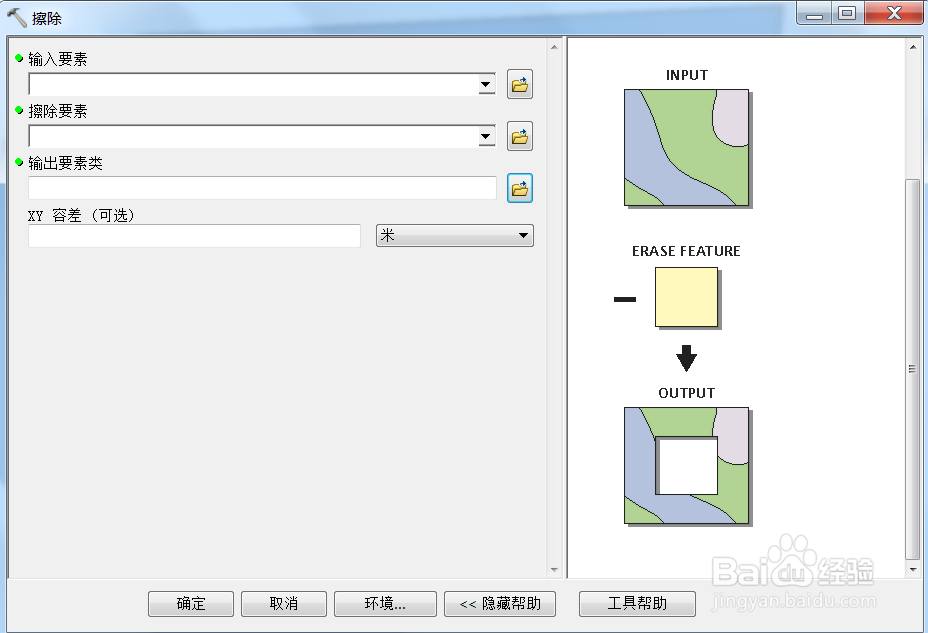
Task: Open the 环境... settings button
Action: [x=385, y=604]
